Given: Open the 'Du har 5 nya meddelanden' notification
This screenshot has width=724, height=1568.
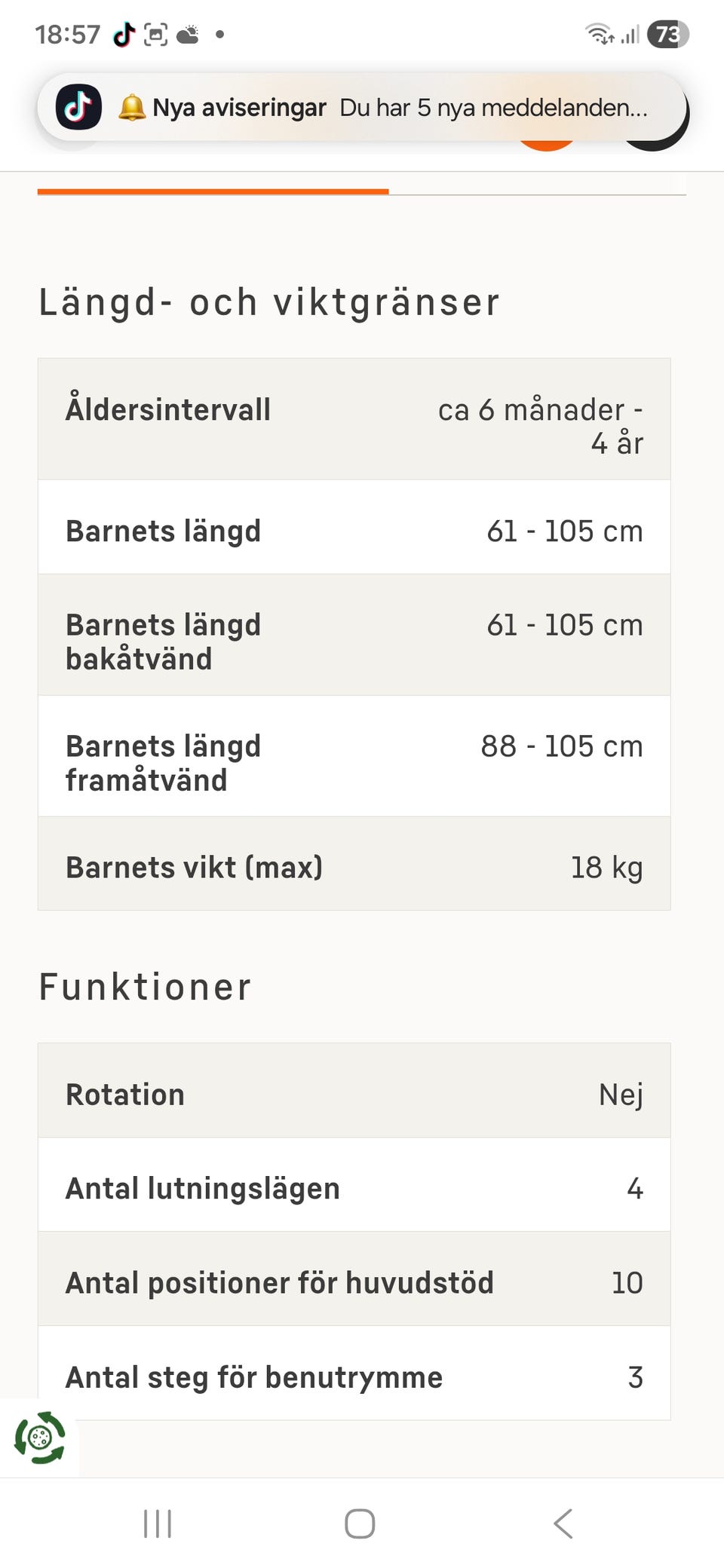Looking at the screenshot, I should click(x=493, y=108).
